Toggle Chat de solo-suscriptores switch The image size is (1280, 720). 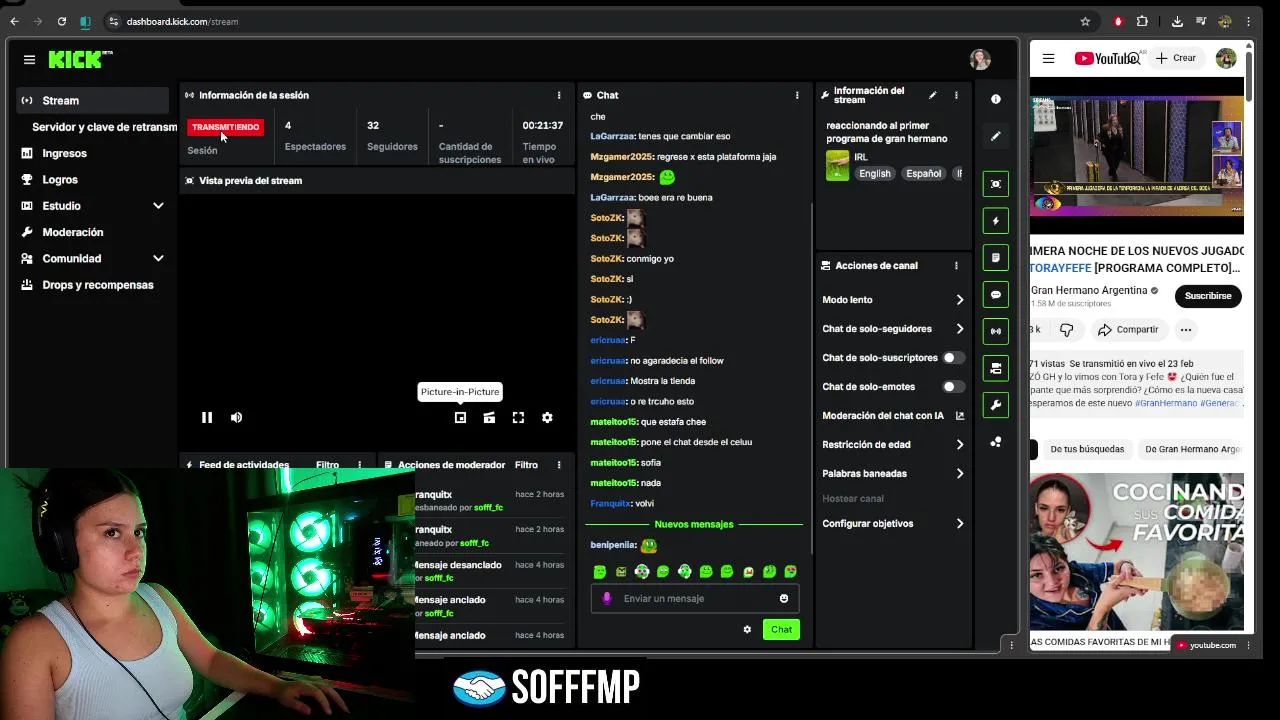pos(954,358)
